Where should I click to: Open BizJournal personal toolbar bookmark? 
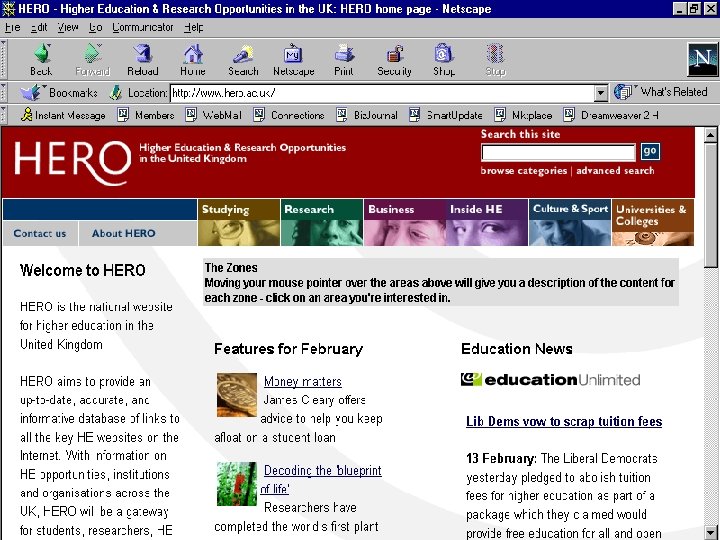coord(367,115)
